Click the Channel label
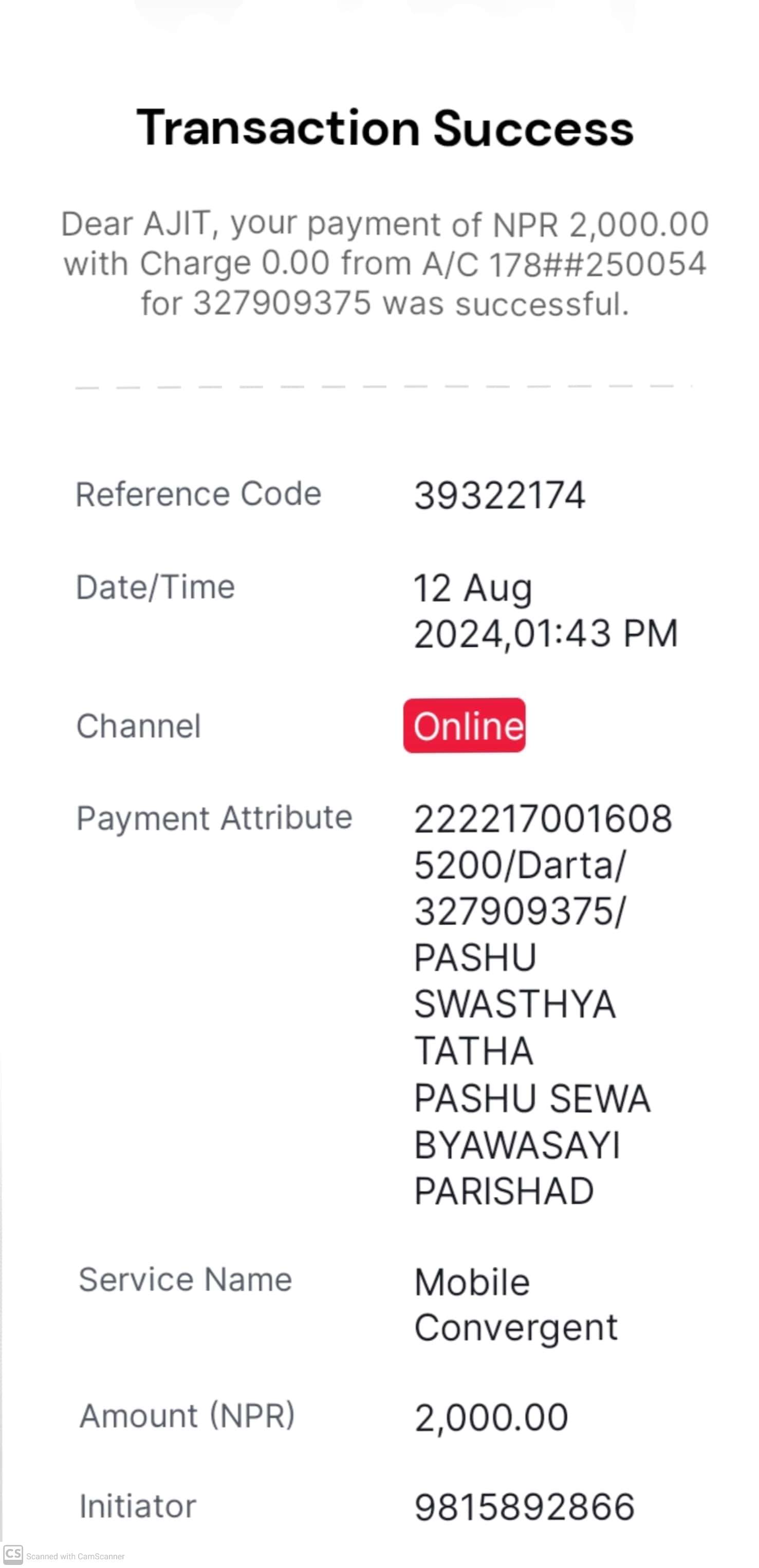 138,726
